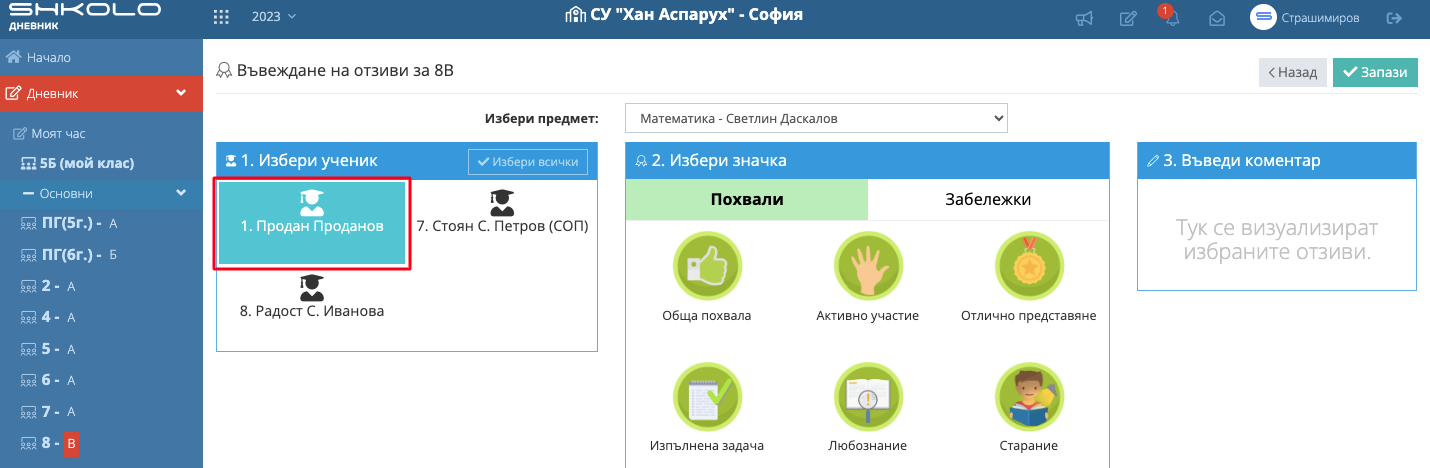Click the Назад back button
Screen dimensions: 1430x468
(x=1292, y=72)
